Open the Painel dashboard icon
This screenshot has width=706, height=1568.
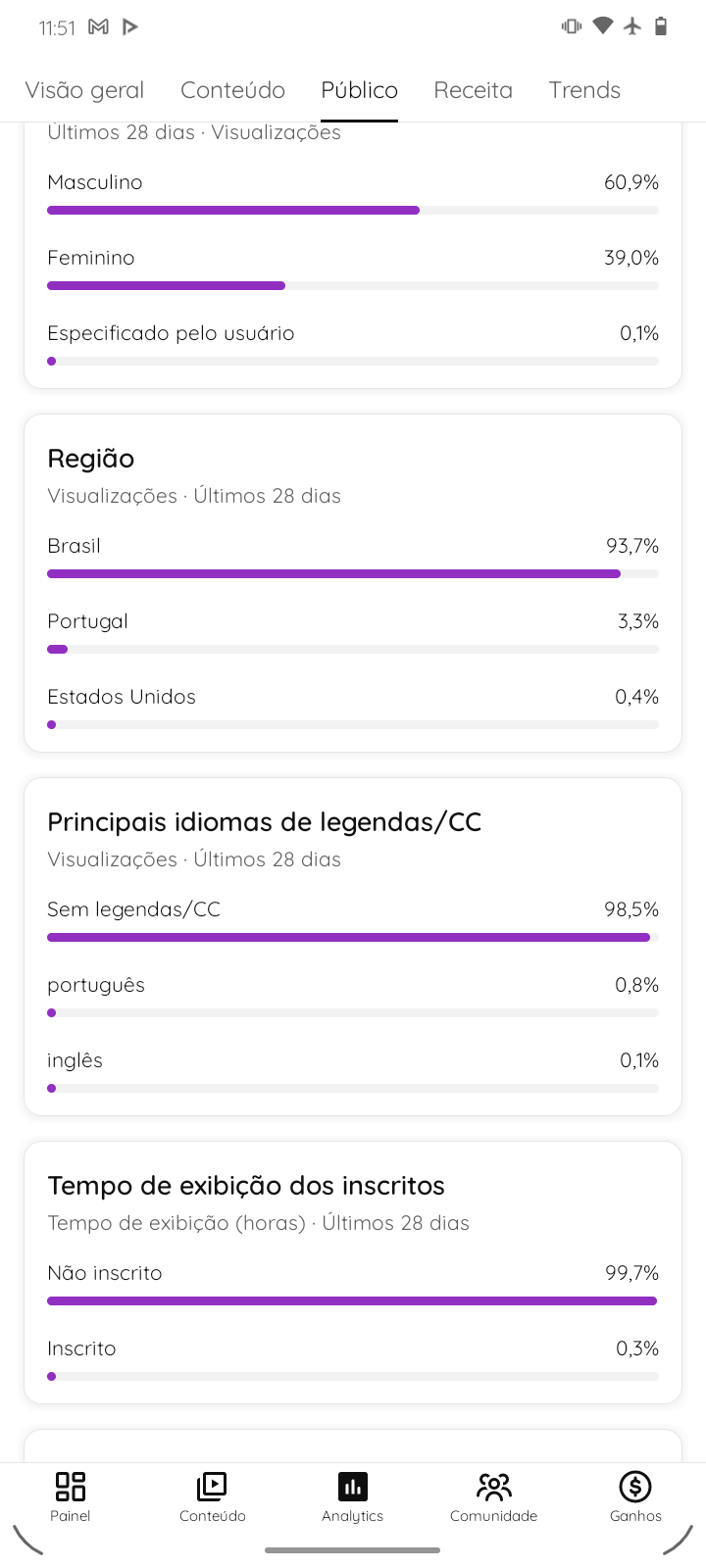[71, 1487]
